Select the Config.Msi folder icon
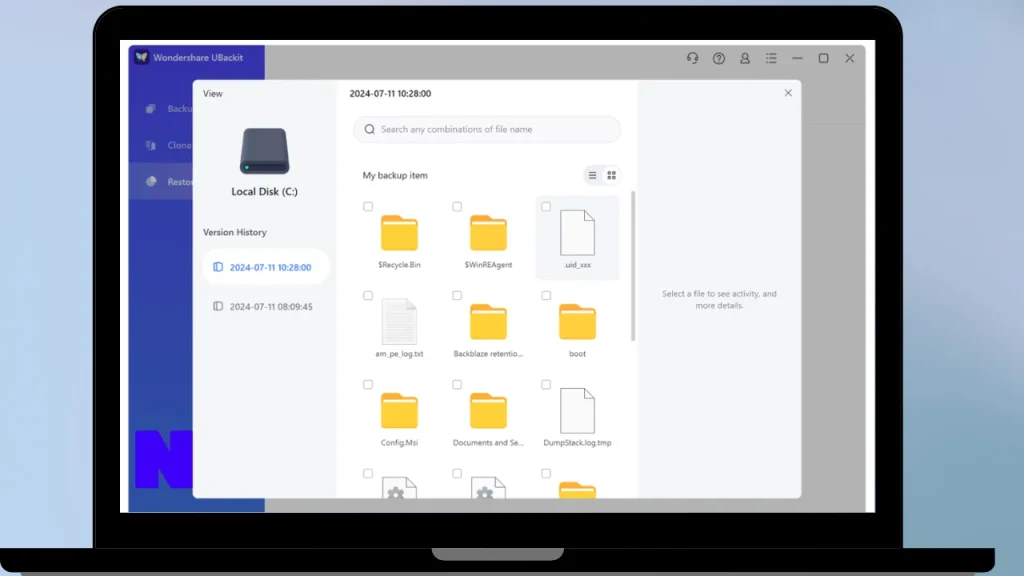1024x576 pixels. click(x=399, y=410)
